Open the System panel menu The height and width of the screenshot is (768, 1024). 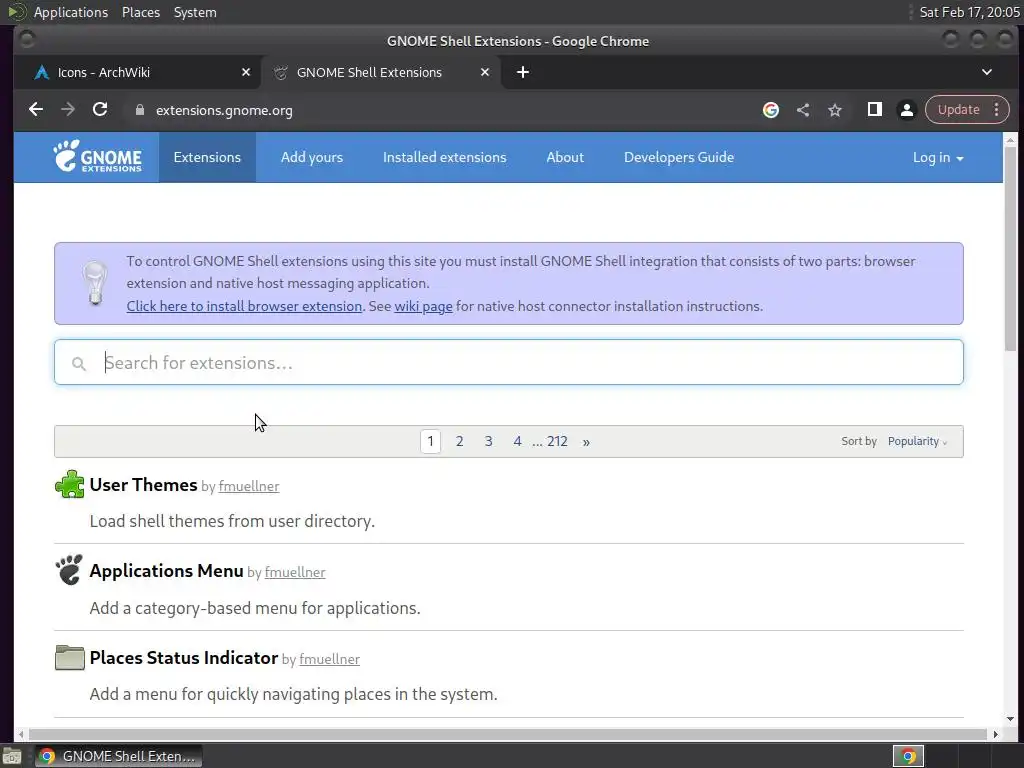[x=195, y=12]
